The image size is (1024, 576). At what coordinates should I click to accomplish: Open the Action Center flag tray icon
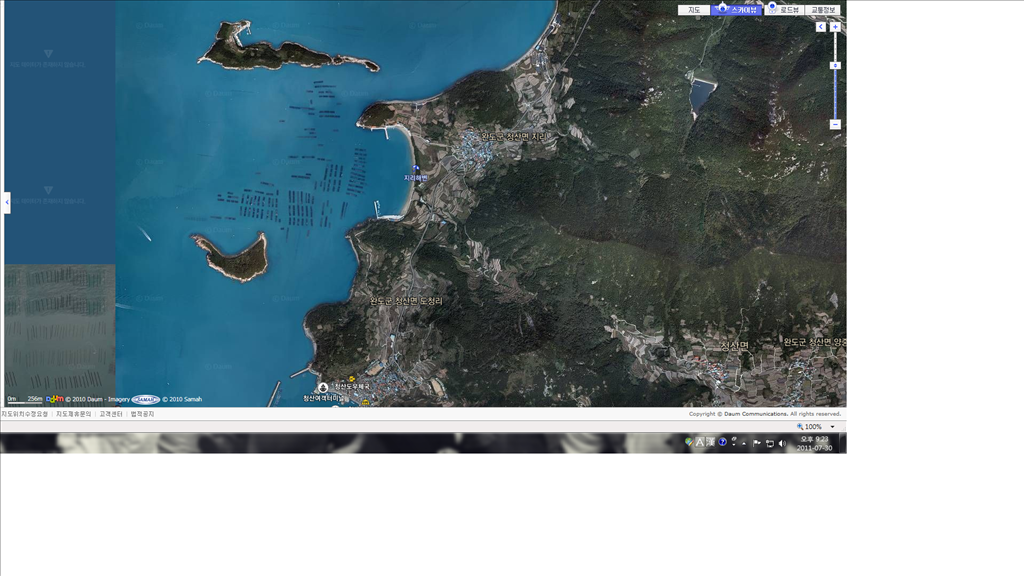coord(757,443)
